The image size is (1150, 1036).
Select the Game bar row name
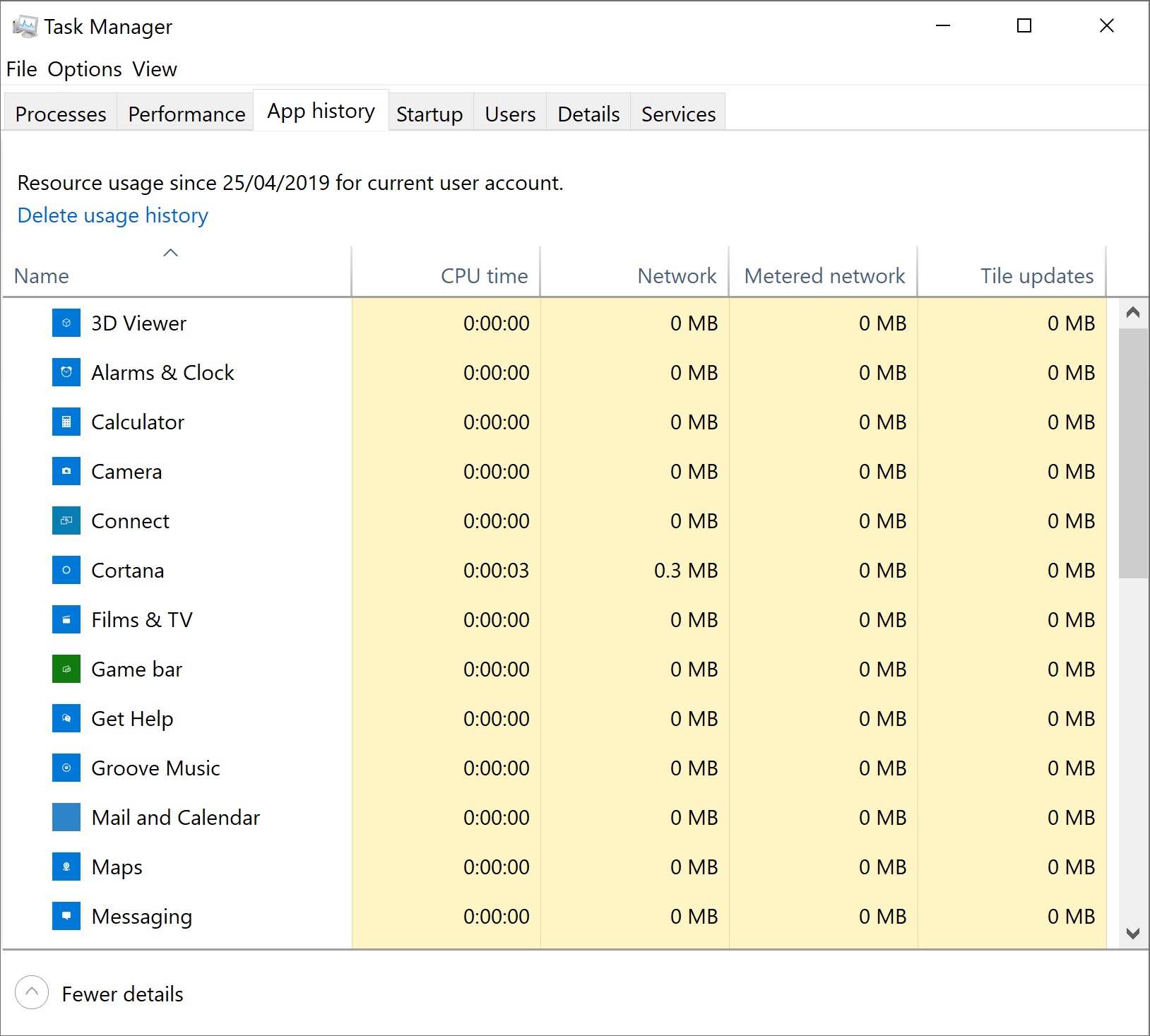click(x=136, y=669)
